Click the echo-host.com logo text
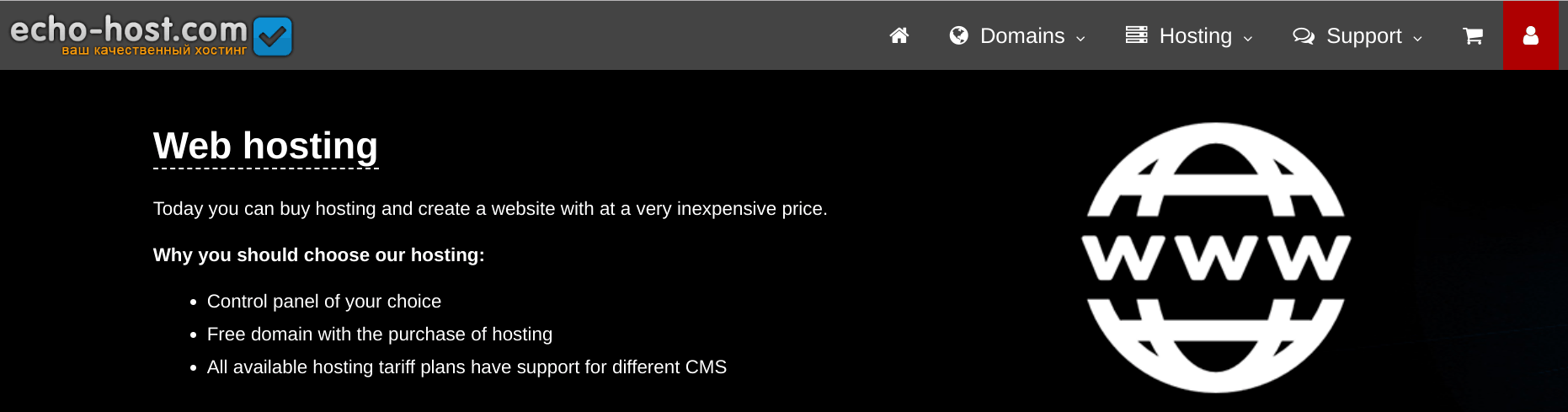This screenshot has width=1568, height=412. point(129,29)
